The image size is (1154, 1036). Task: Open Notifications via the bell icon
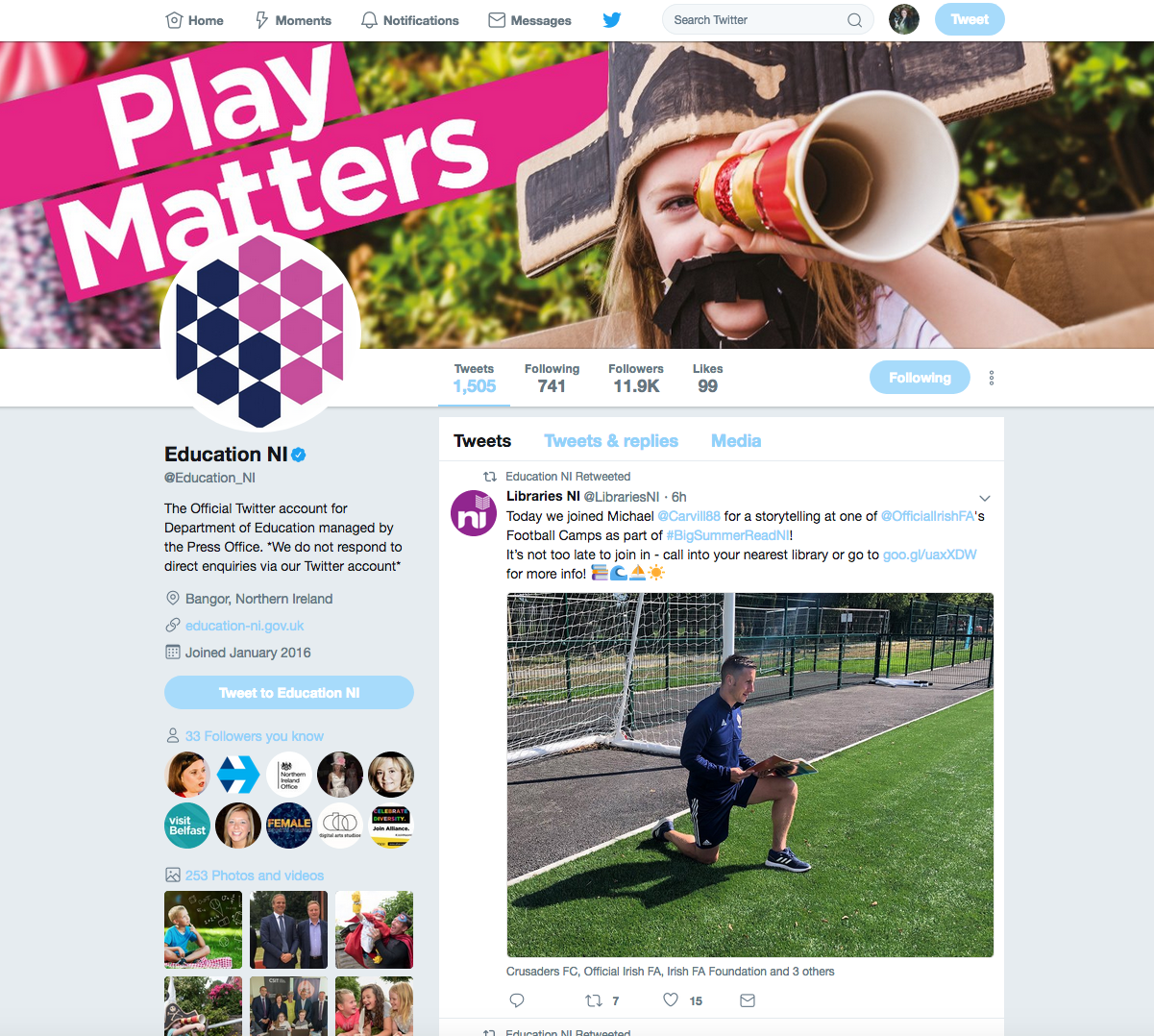(369, 20)
